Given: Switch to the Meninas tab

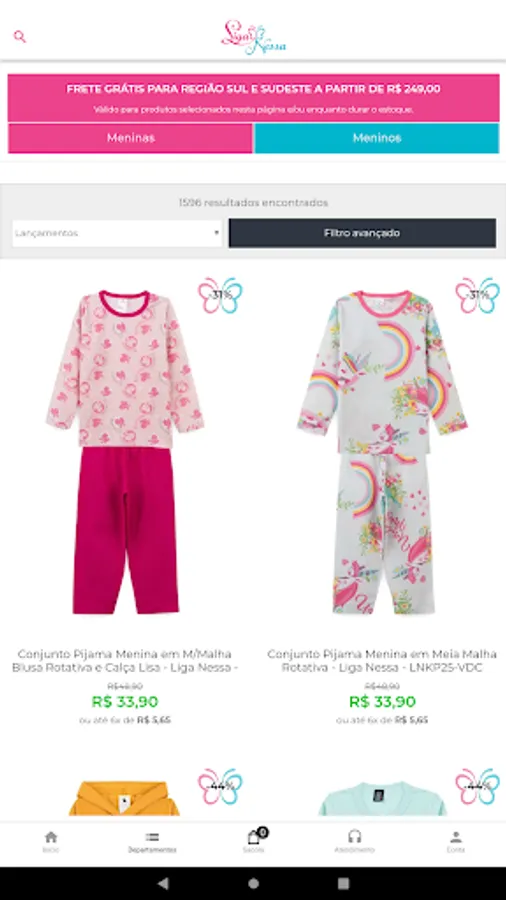Looking at the screenshot, I should 130,138.
